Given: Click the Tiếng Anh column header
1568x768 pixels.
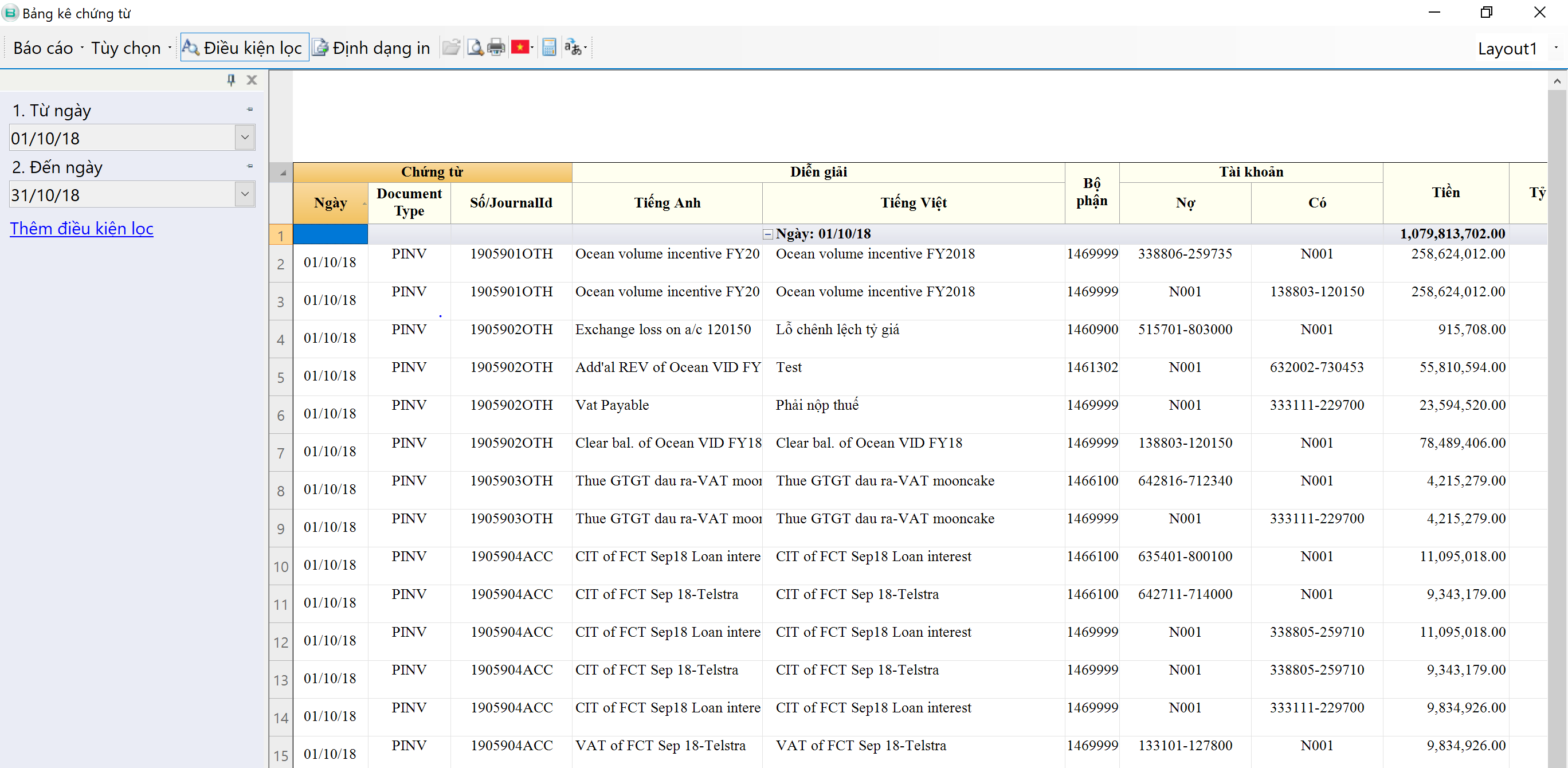Looking at the screenshot, I should 667,203.
